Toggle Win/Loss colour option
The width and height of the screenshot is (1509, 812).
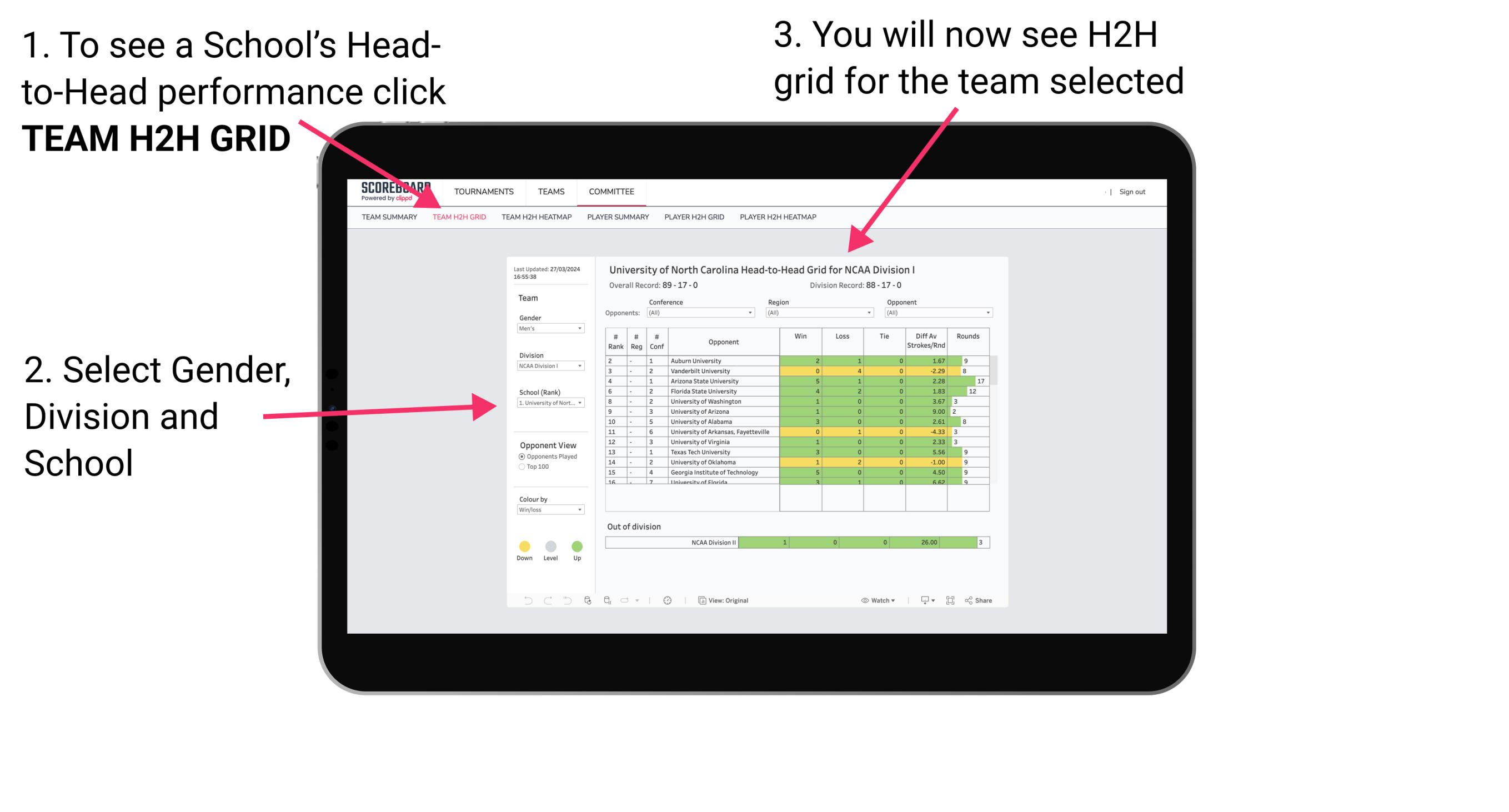tap(546, 509)
